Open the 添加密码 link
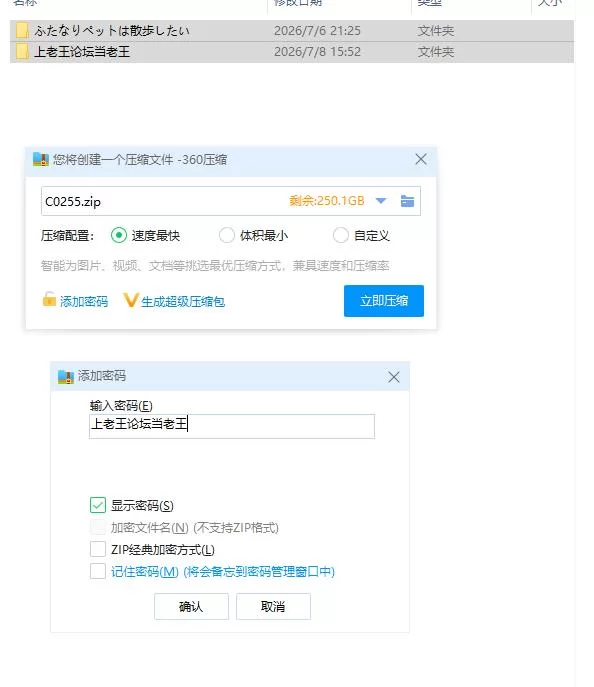The image size is (594, 687). [x=84, y=301]
